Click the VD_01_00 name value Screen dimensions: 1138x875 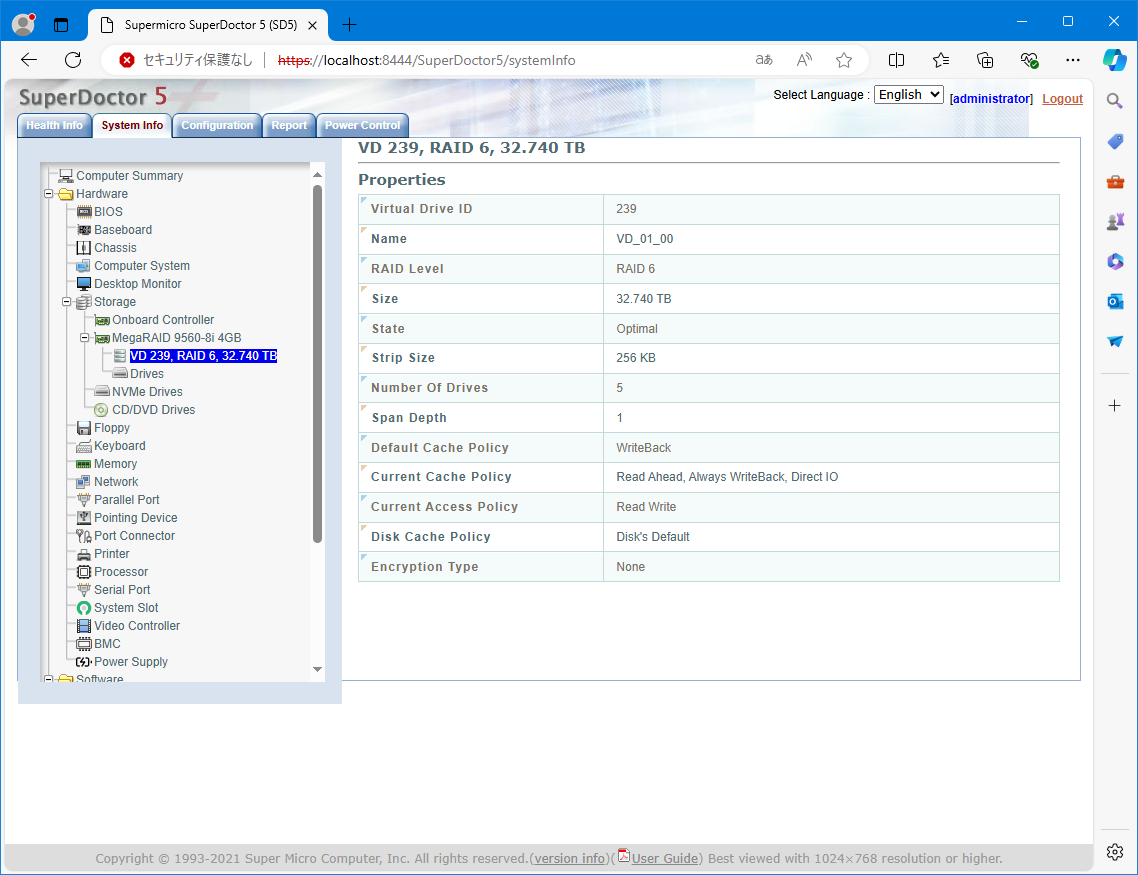[x=644, y=239]
